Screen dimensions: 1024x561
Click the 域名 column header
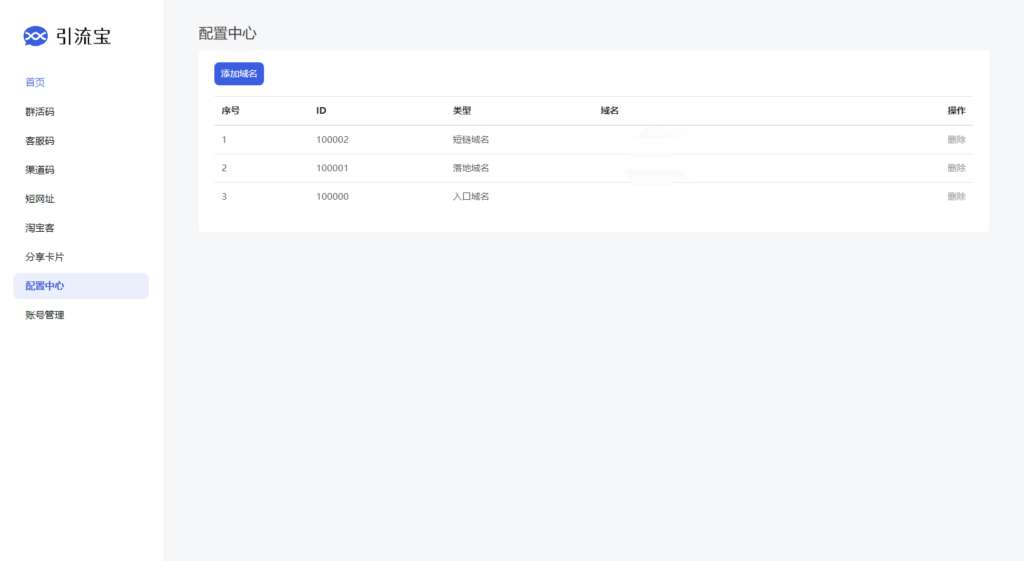point(609,111)
